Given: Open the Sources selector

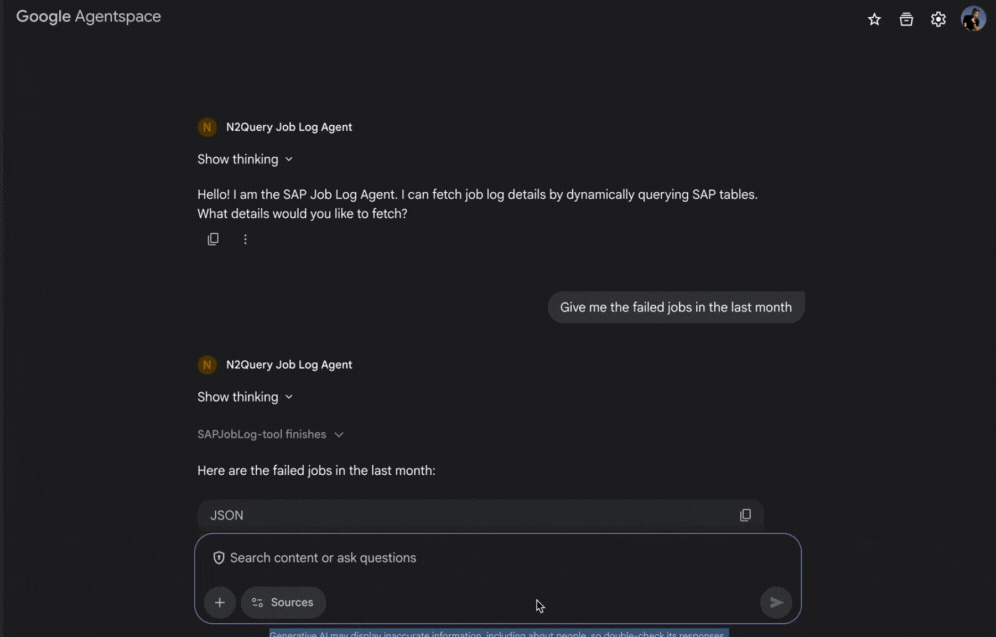Looking at the screenshot, I should tap(283, 602).
